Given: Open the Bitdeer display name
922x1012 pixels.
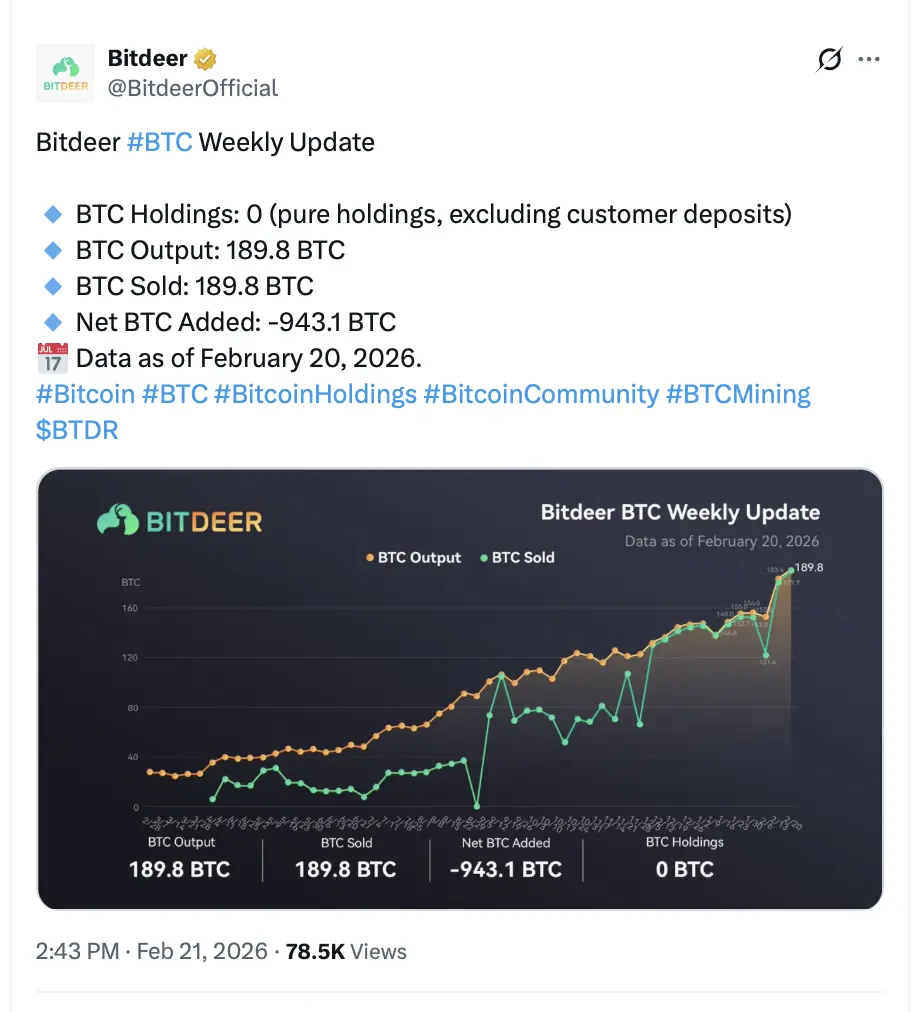Looking at the screenshot, I should click(x=147, y=58).
